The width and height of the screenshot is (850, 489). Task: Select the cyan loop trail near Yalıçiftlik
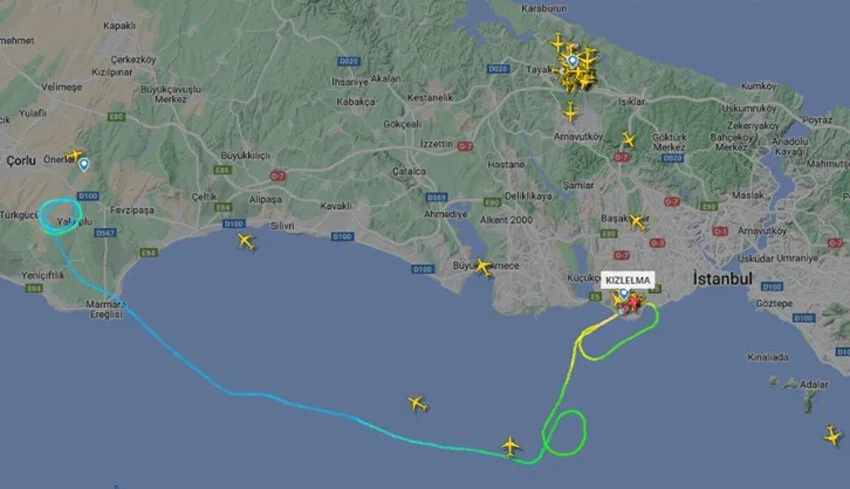click(x=60, y=216)
